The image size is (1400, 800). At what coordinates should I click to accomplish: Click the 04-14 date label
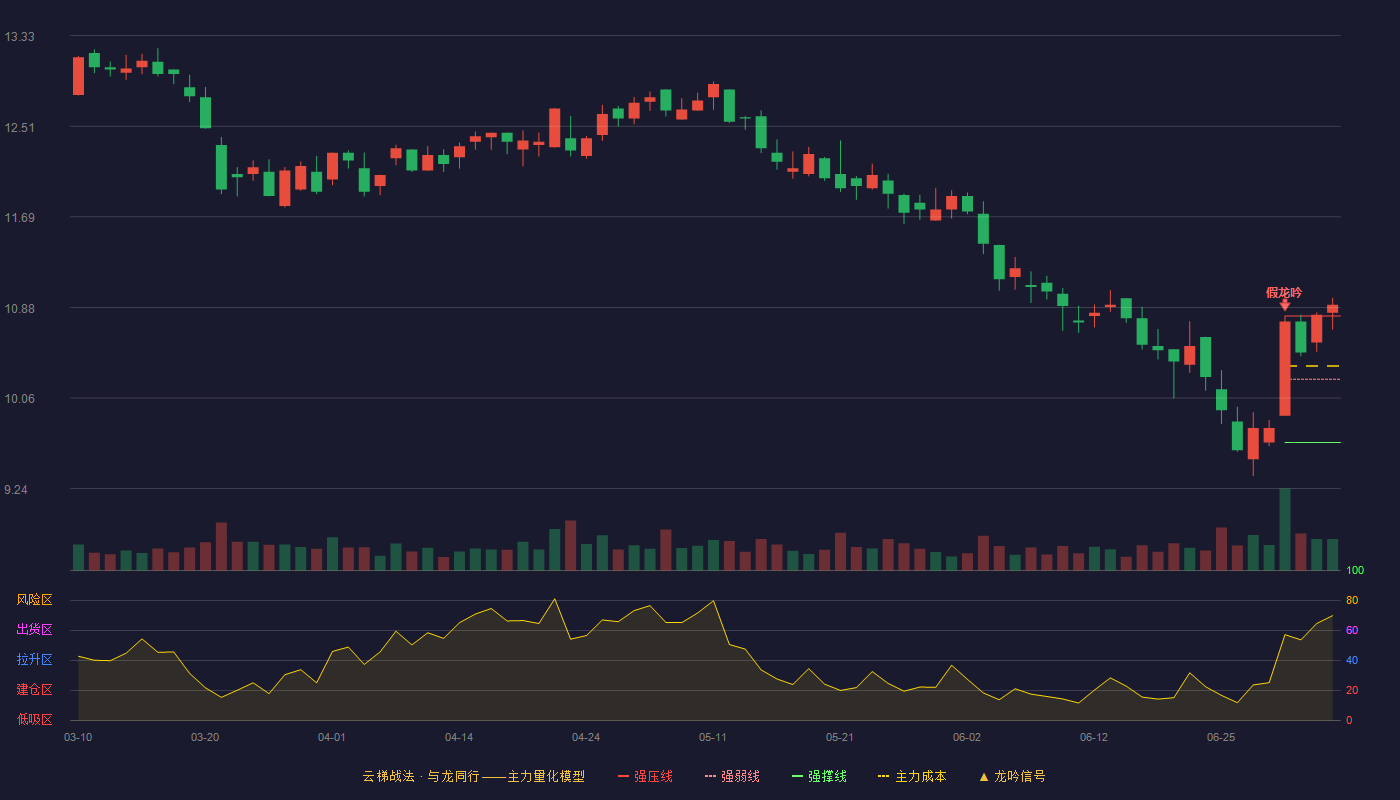click(x=459, y=737)
